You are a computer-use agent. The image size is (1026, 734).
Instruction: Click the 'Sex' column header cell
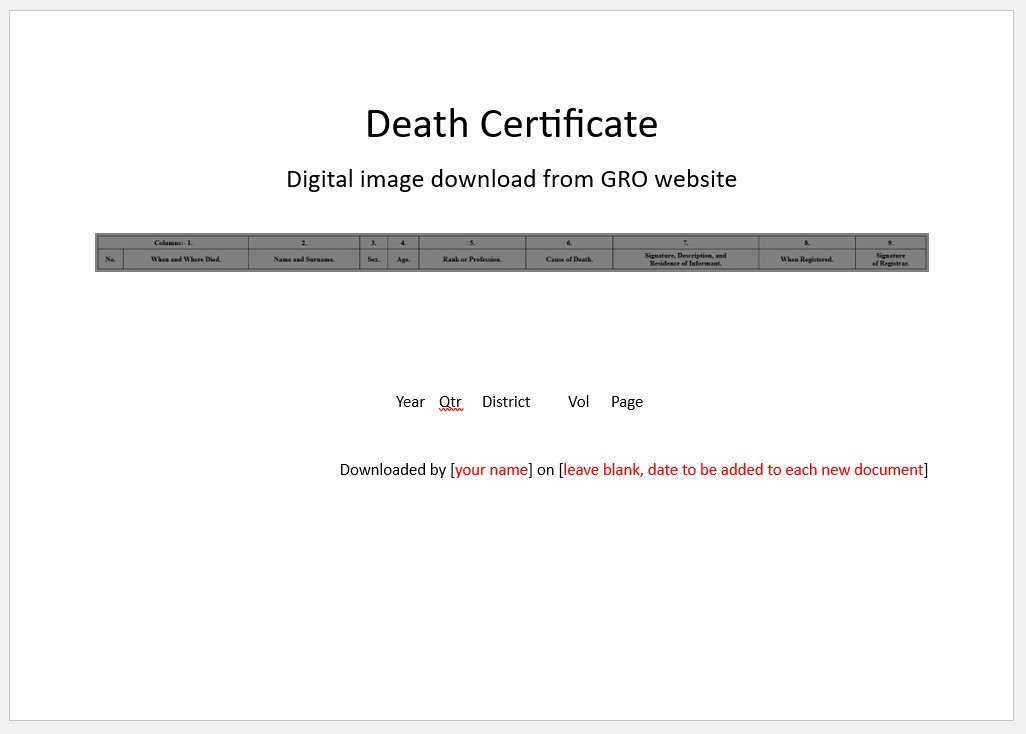373,260
